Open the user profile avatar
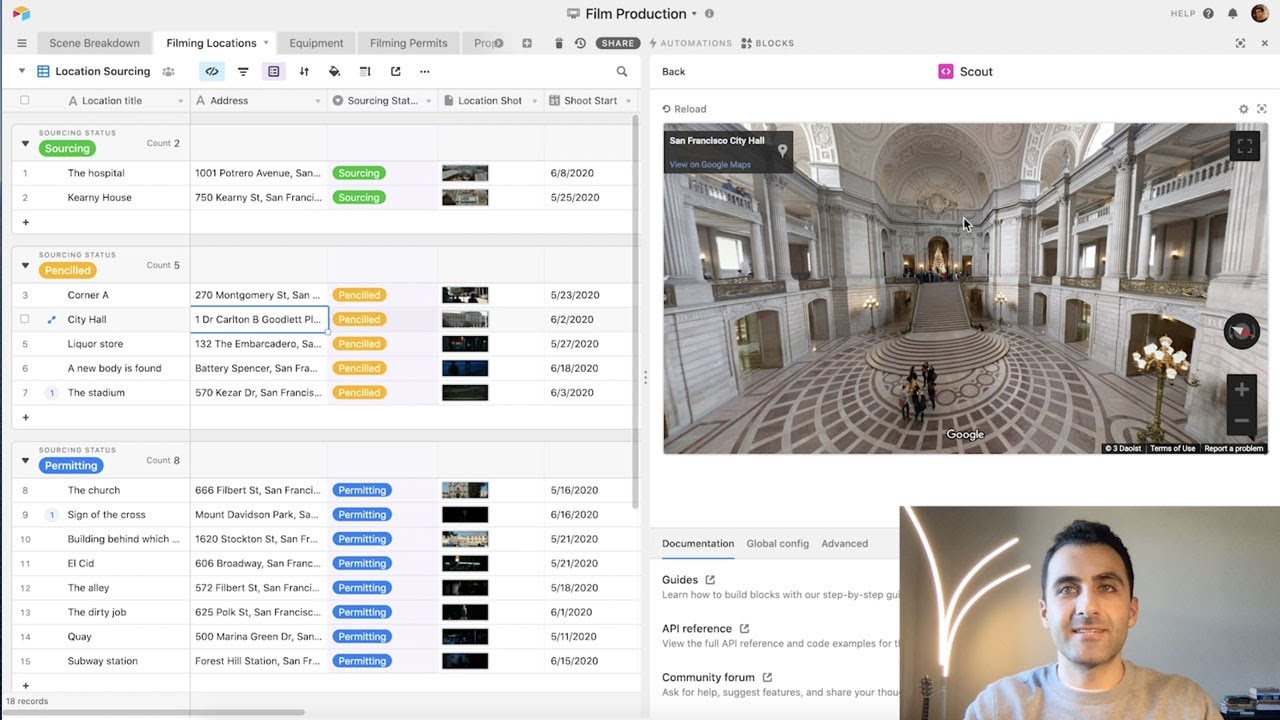 click(1260, 14)
